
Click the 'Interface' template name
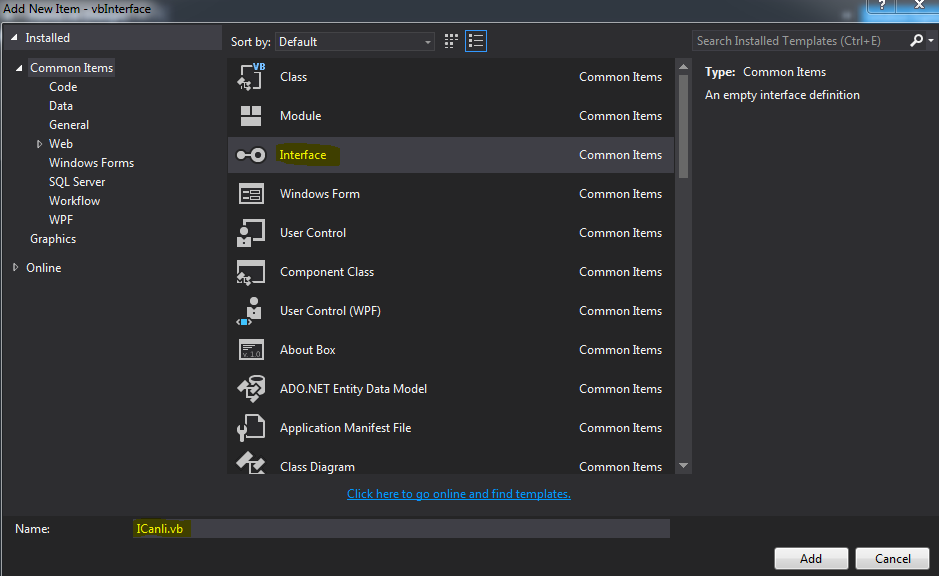(x=303, y=155)
